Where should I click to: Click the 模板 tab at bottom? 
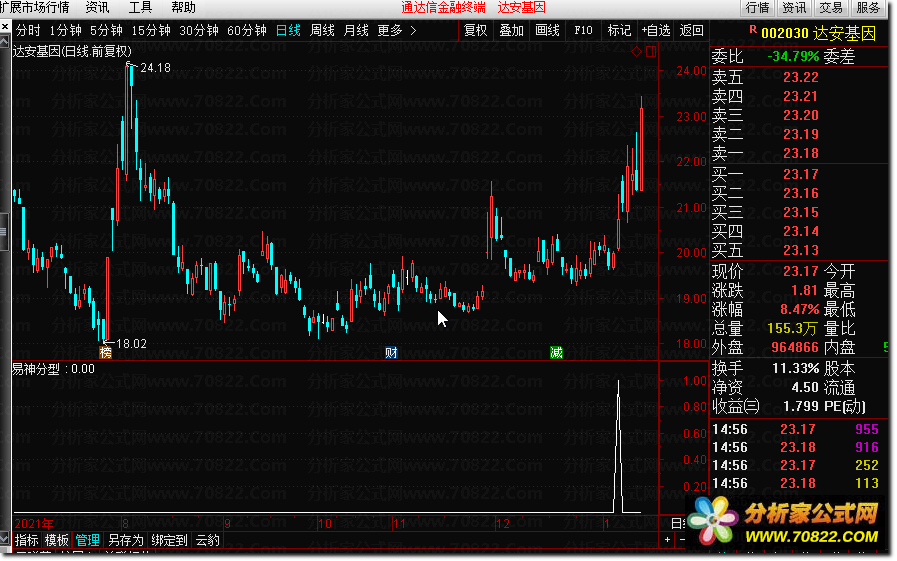[57, 540]
